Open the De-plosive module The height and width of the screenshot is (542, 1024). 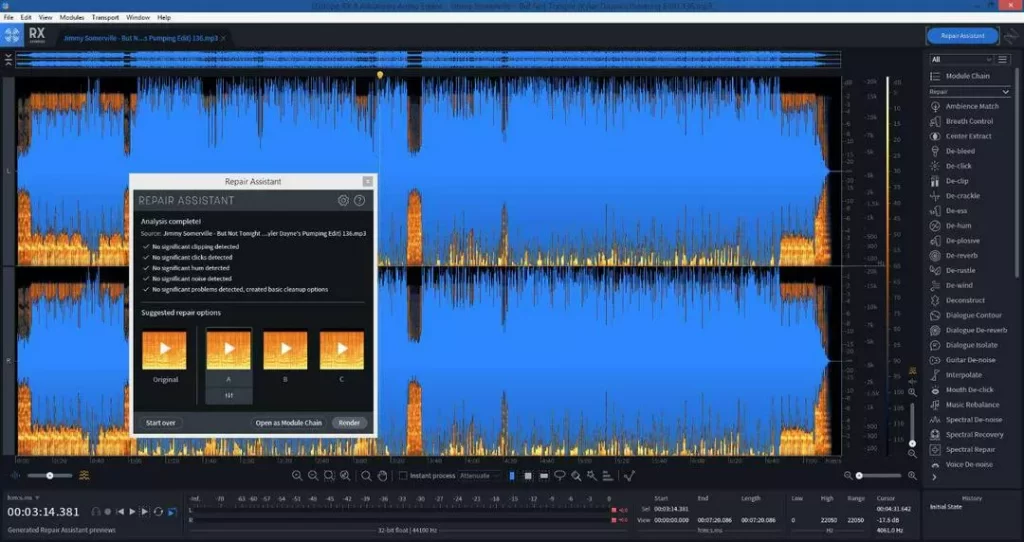[955, 241]
